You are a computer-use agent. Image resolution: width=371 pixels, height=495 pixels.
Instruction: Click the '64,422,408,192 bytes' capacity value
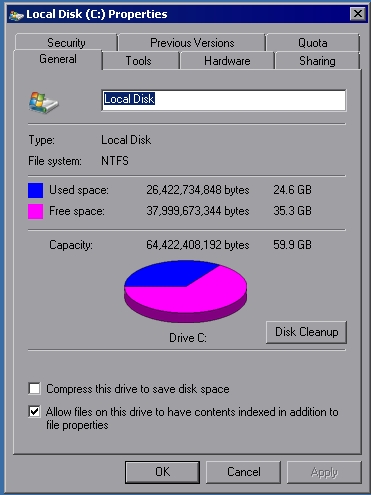pyautogui.click(x=198, y=245)
